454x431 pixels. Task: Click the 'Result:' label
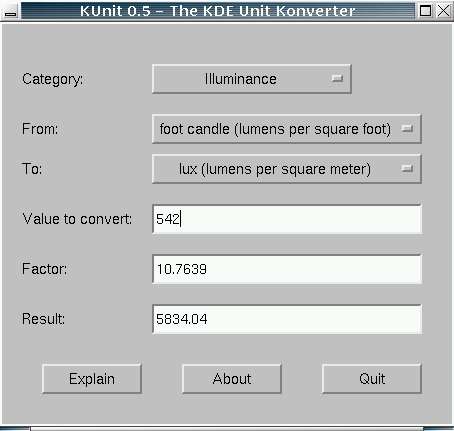(43, 319)
